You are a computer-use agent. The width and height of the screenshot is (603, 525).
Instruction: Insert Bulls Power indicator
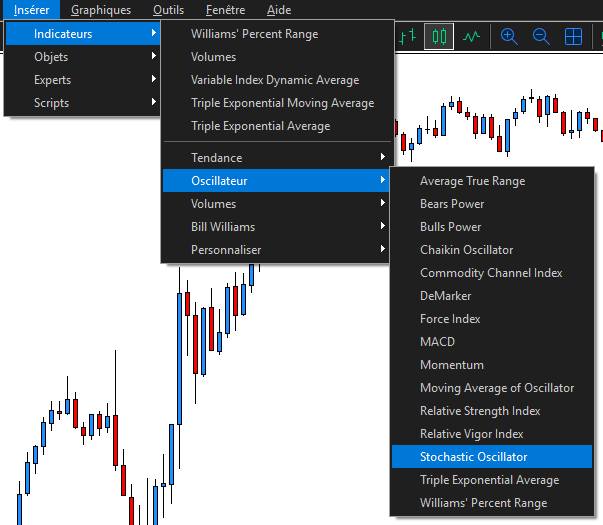point(492,227)
